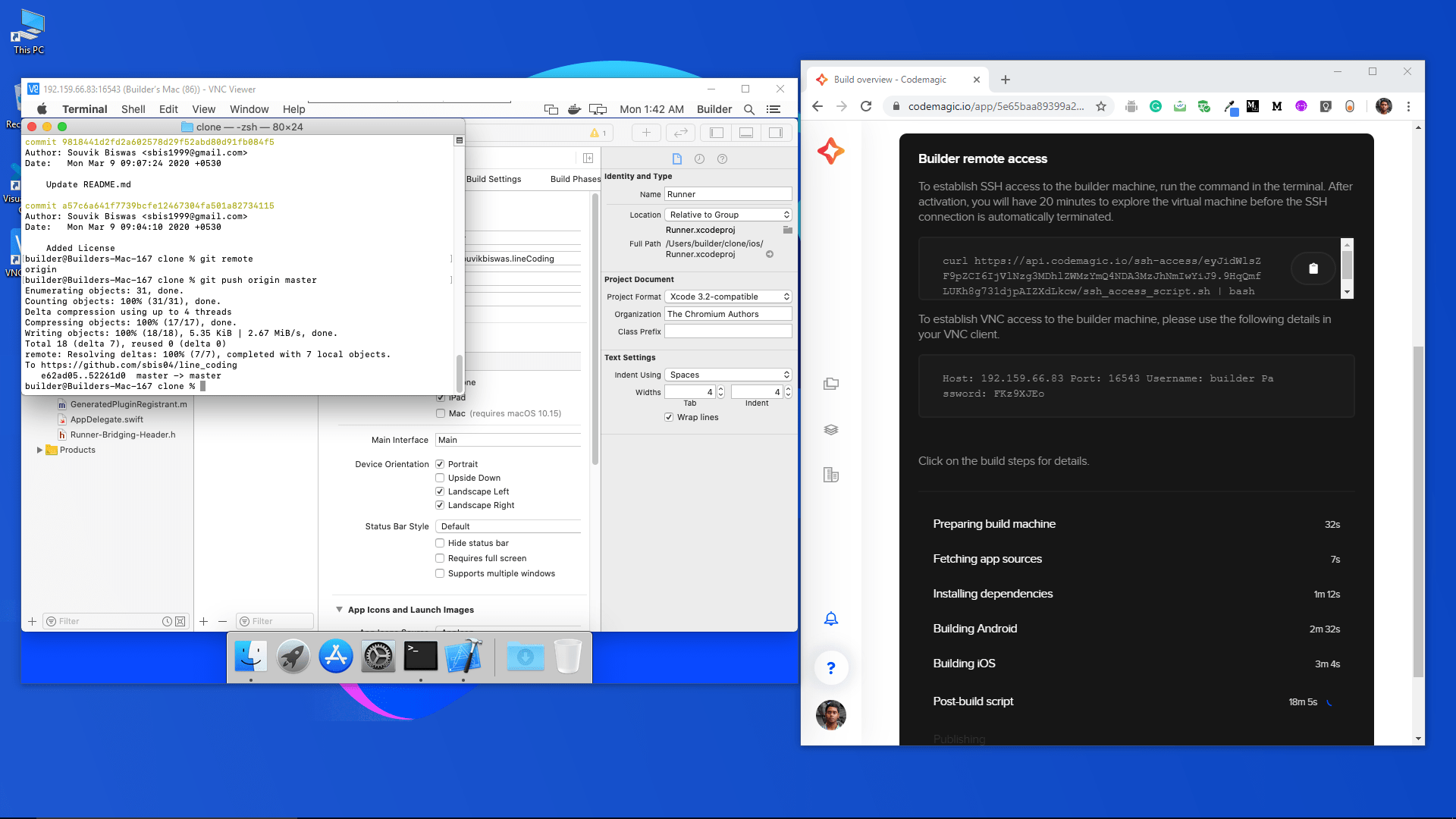This screenshot has width=1456, height=819.
Task: Enable the Mac (requires macOS 10.15) checkbox
Action: pyautogui.click(x=441, y=413)
